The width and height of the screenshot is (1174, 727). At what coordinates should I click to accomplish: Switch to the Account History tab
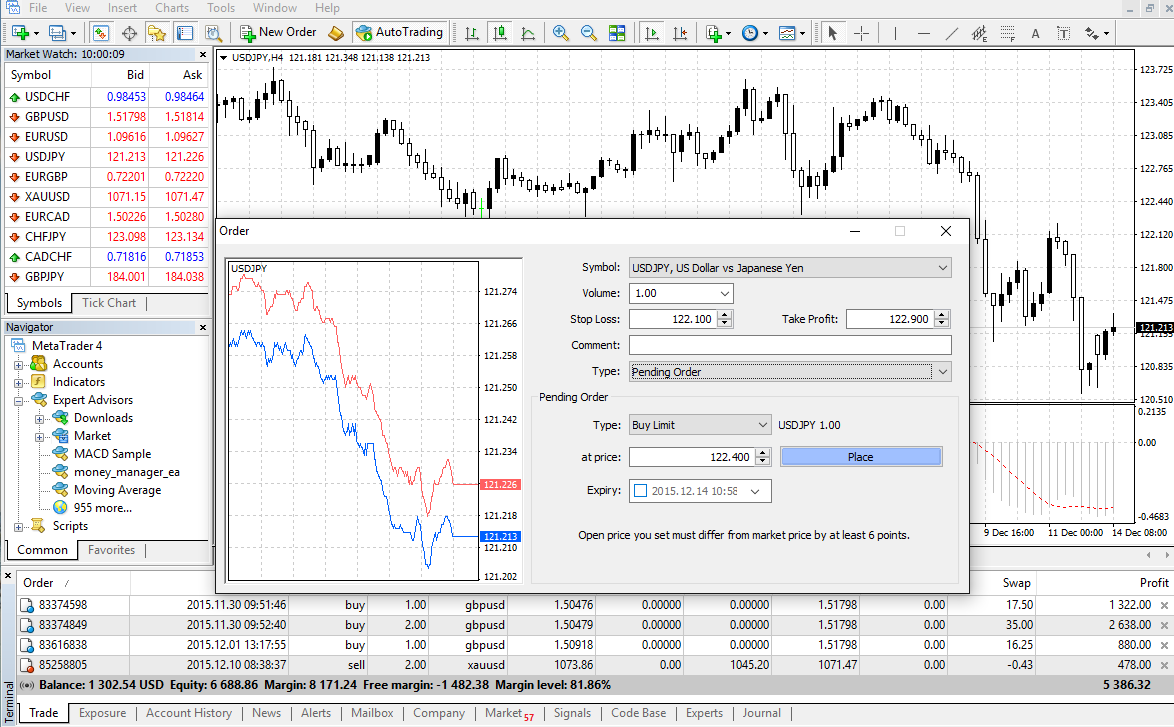[x=188, y=713]
